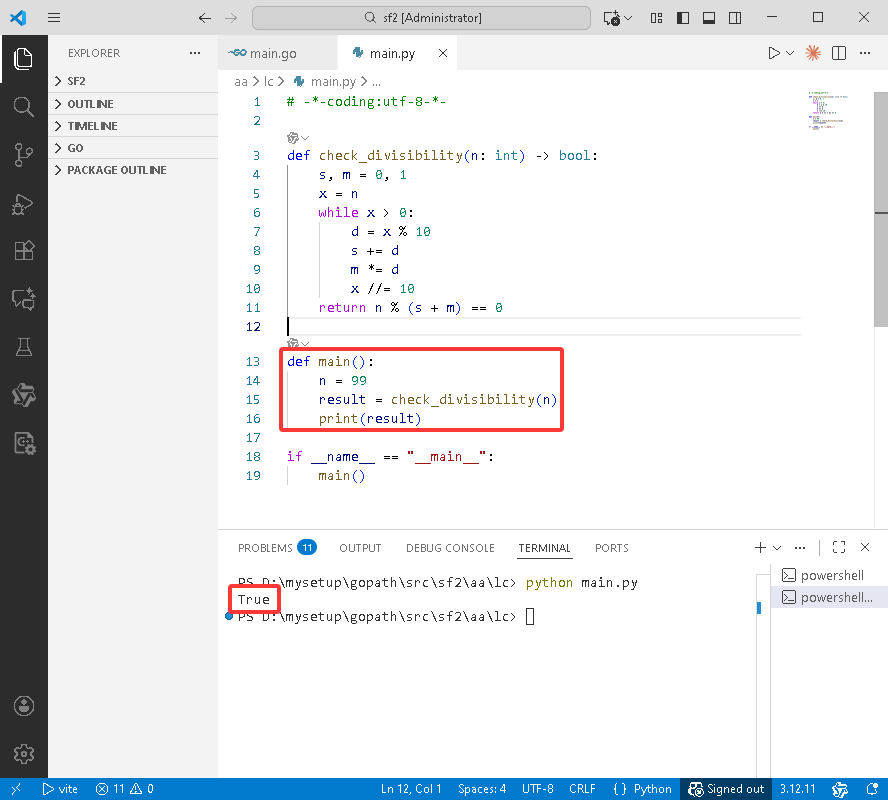Expand the PACKAGE OUTLINE section
This screenshot has height=800, width=888.
pos(133,170)
